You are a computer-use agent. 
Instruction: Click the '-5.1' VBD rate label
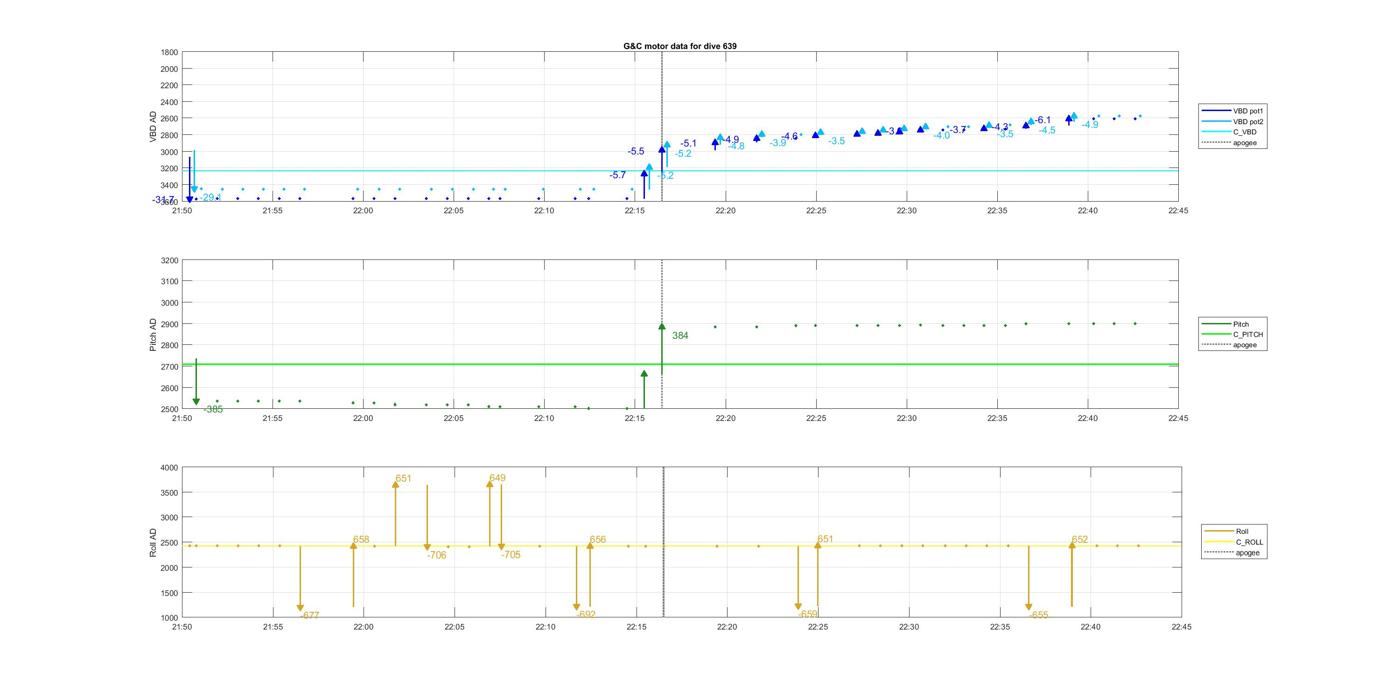(688, 143)
